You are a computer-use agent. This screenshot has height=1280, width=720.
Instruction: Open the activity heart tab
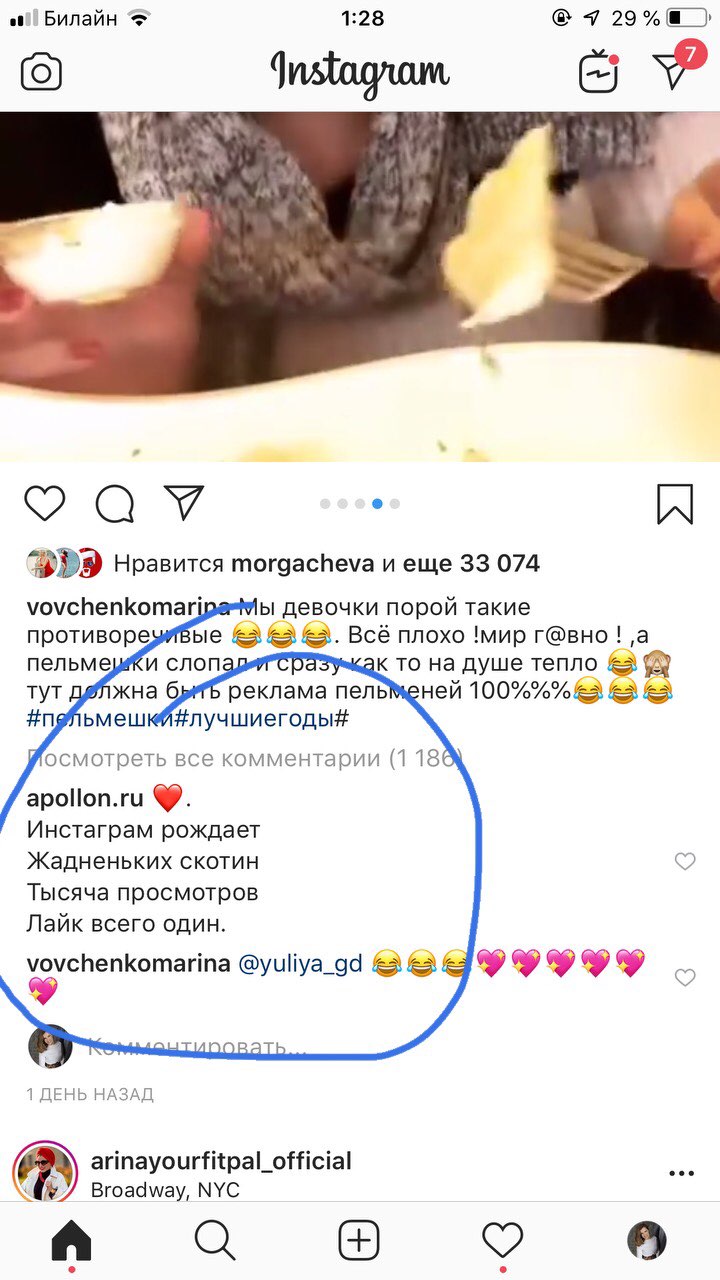point(503,1241)
